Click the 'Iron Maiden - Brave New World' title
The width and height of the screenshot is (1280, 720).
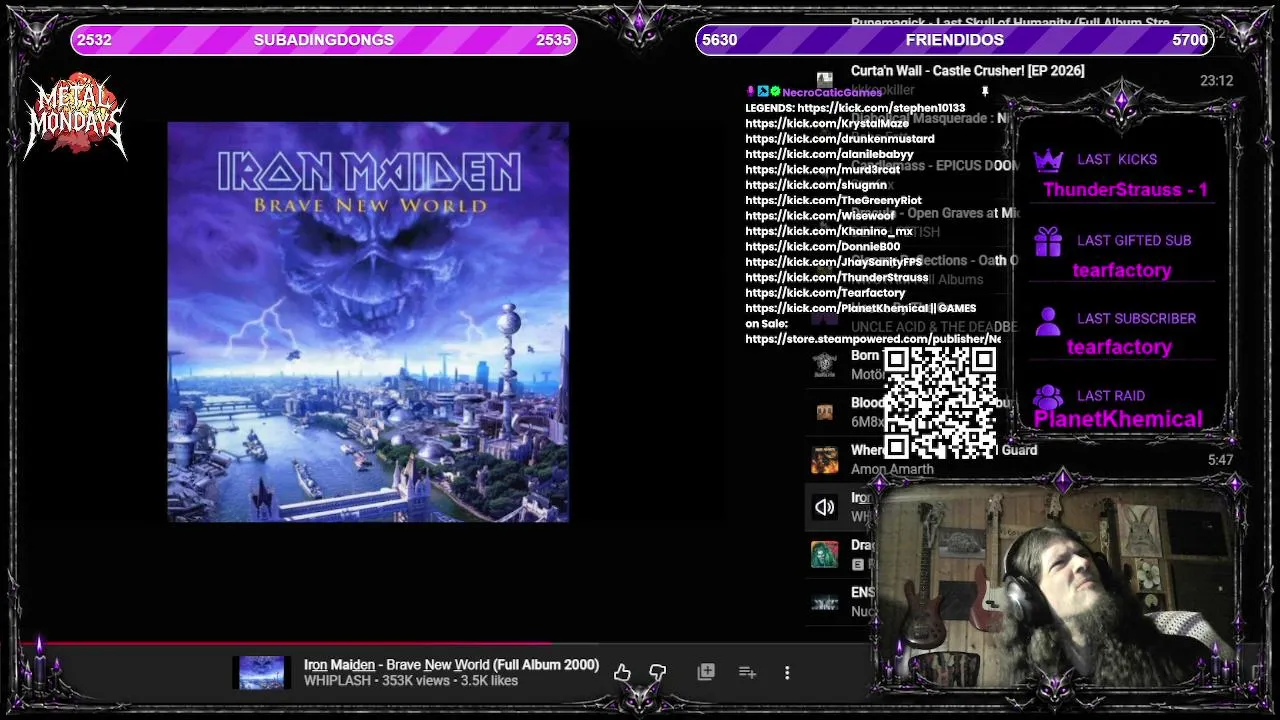tap(451, 665)
